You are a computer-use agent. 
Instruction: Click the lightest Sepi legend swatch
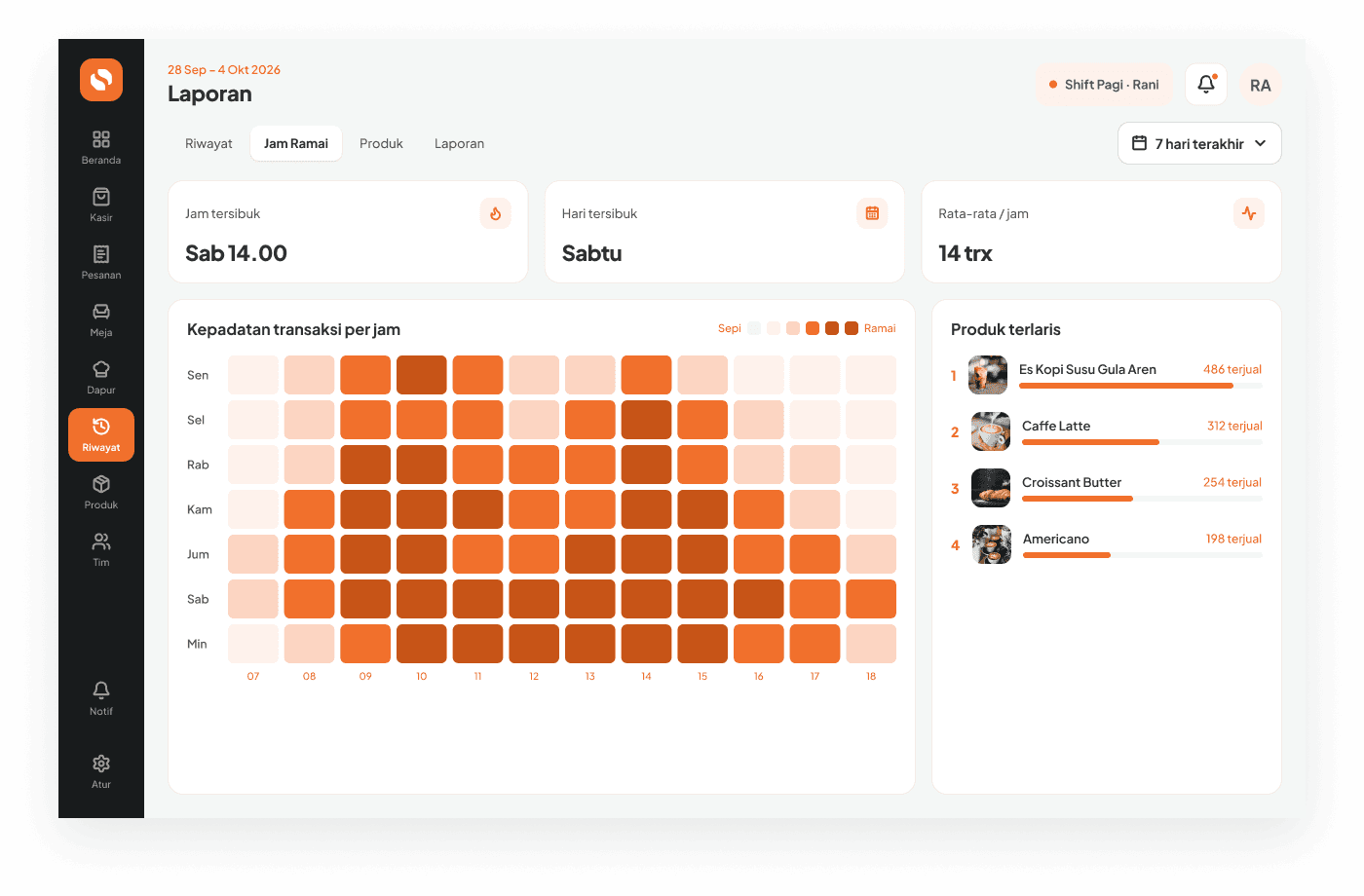[x=754, y=328]
